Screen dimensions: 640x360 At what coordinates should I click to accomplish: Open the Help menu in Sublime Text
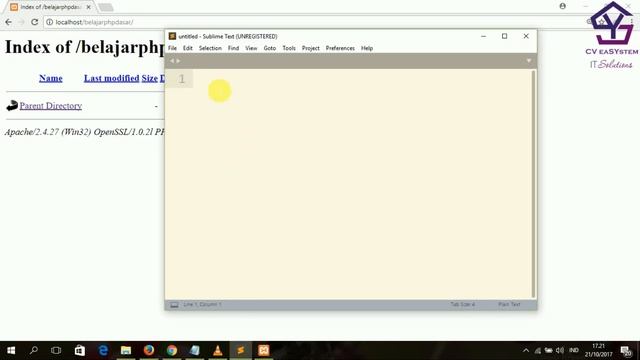click(x=367, y=48)
